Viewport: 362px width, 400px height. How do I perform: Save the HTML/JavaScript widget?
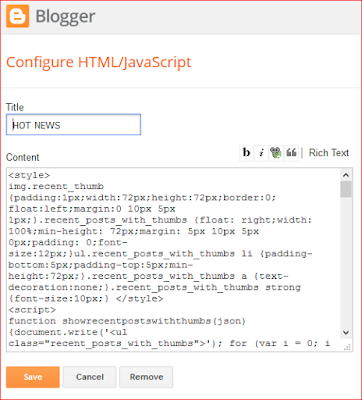tap(33, 377)
